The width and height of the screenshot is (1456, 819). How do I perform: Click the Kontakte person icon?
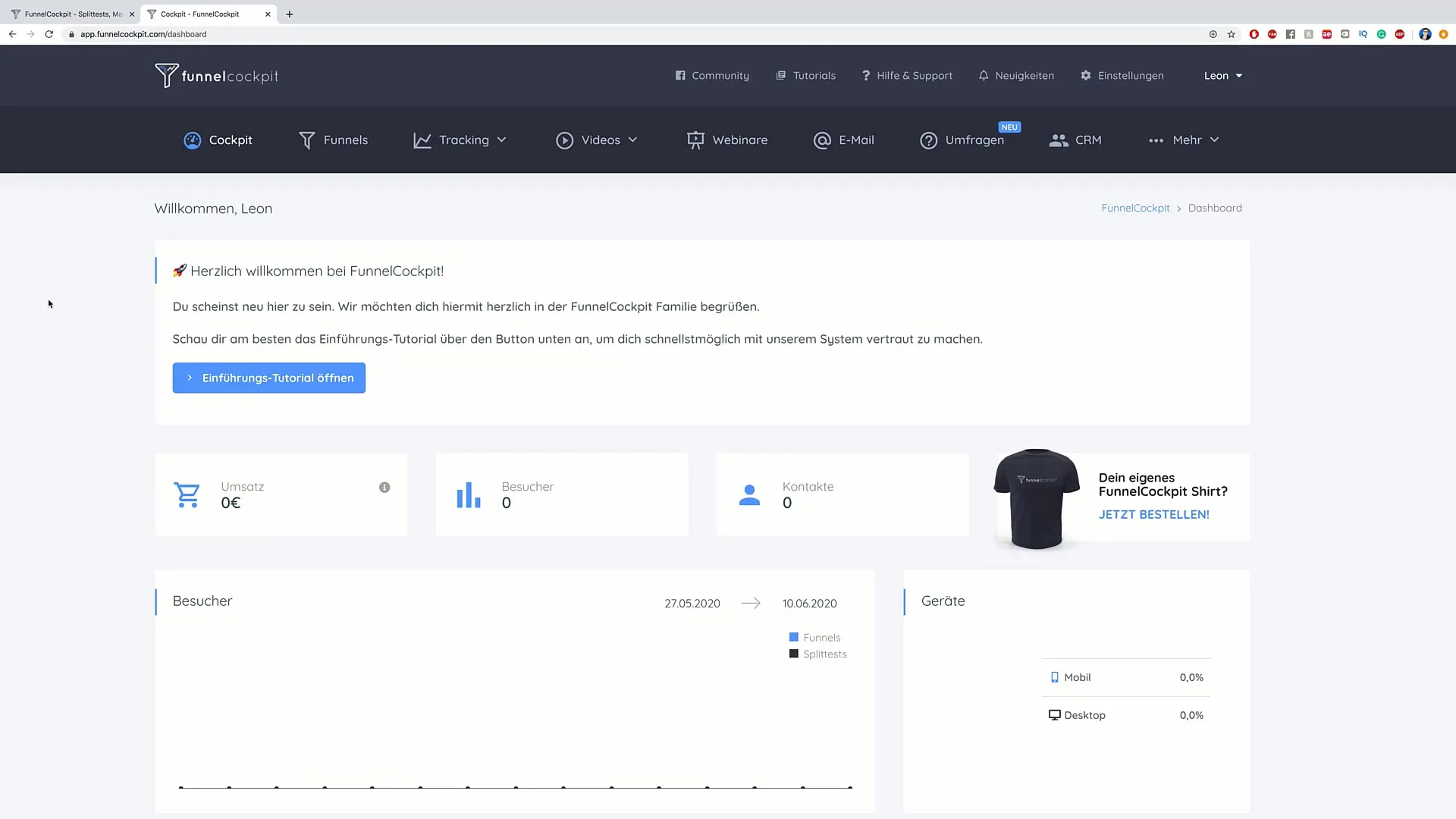point(749,495)
